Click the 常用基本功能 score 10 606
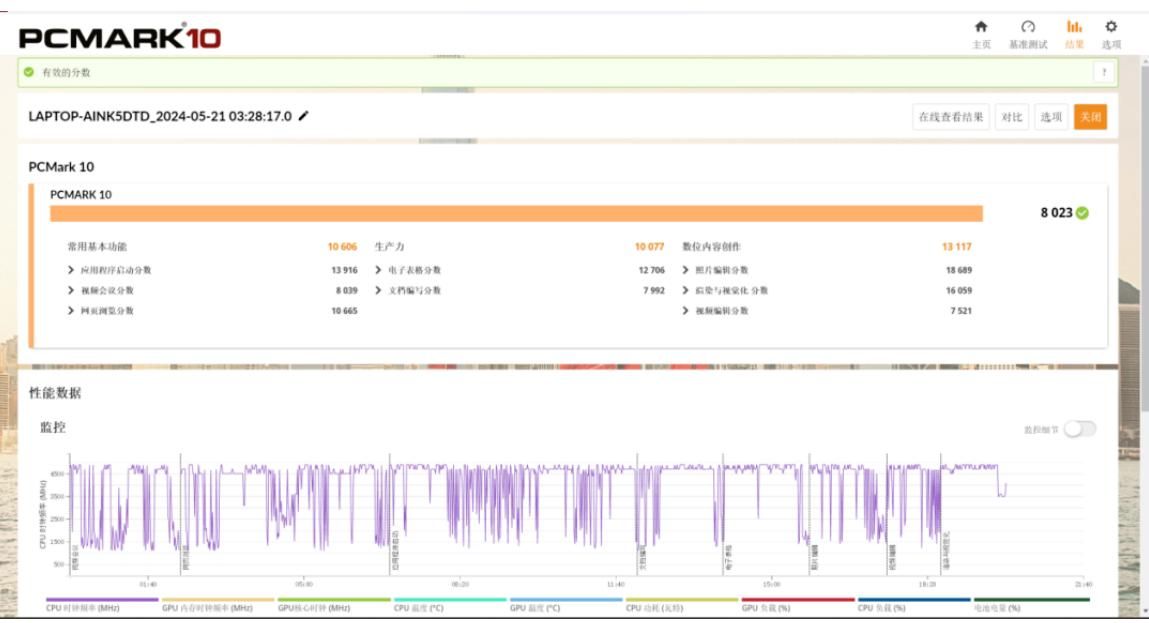Image resolution: width=1149 pixels, height=623 pixels. [x=342, y=246]
